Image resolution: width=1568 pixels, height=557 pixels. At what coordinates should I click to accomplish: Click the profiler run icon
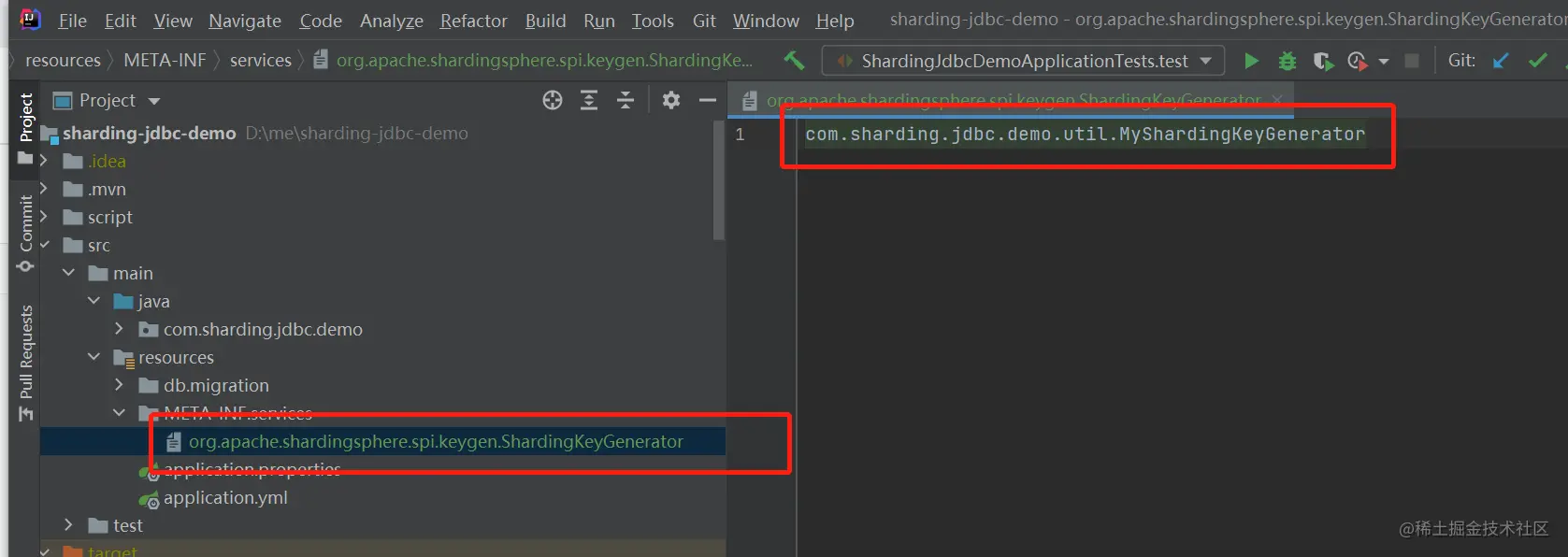[x=1357, y=61]
